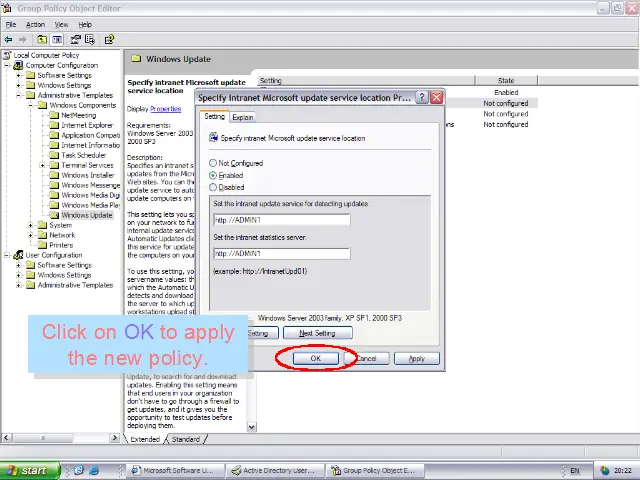640x480 pixels.
Task: Click the Cancel button
Action: click(367, 358)
